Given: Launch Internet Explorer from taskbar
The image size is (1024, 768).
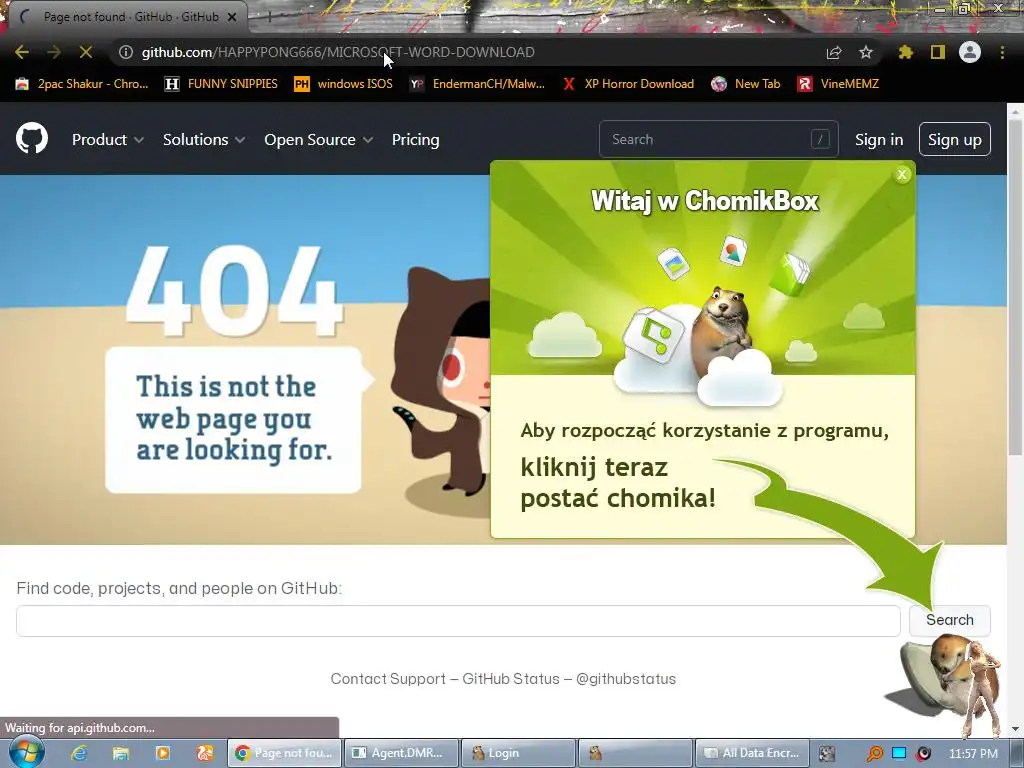Looking at the screenshot, I should tap(79, 753).
